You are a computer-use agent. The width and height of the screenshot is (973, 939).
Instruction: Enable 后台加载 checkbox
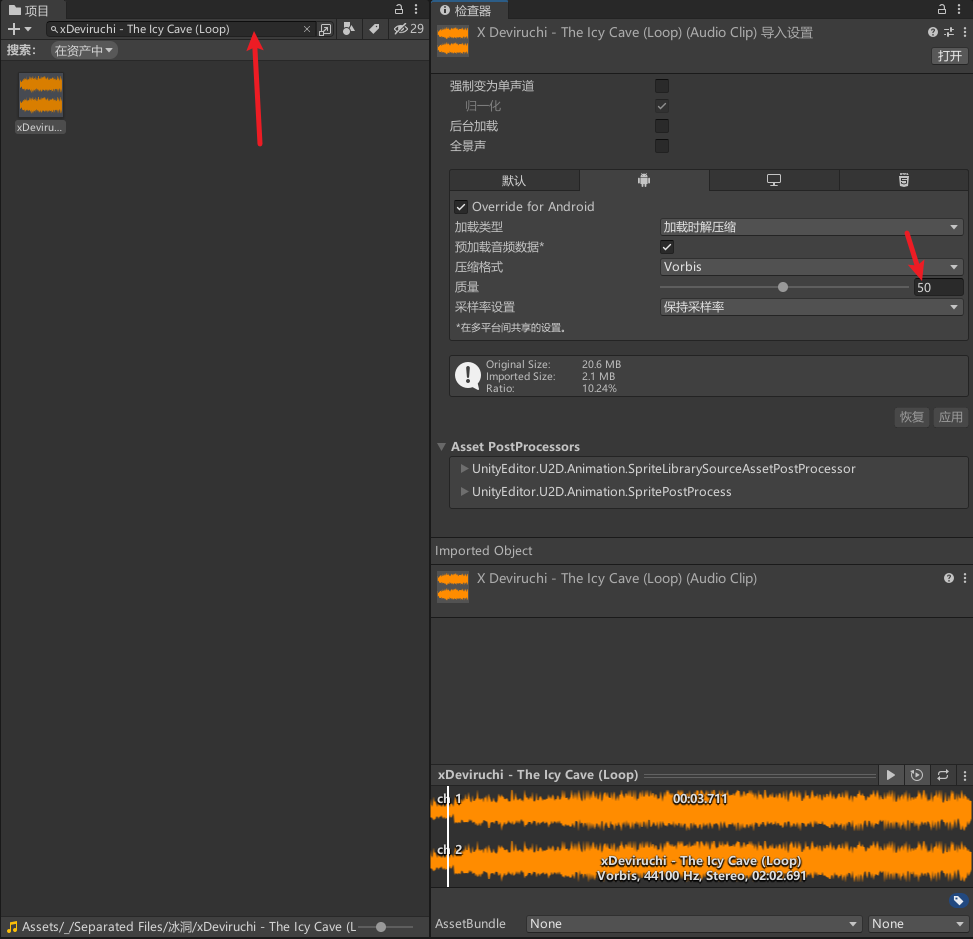(662, 126)
